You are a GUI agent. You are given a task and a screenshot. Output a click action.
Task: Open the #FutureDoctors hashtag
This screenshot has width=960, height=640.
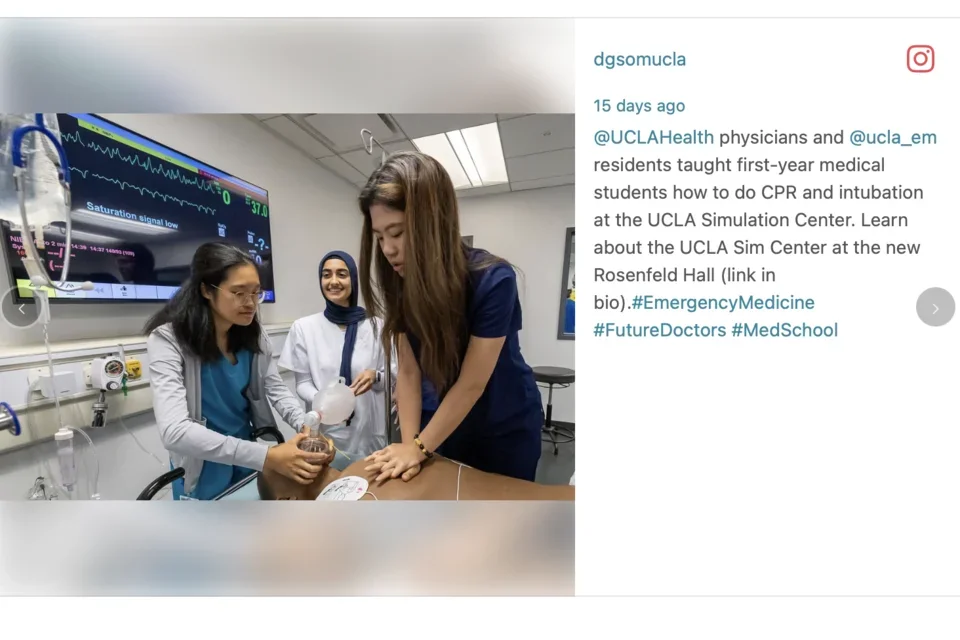(659, 330)
